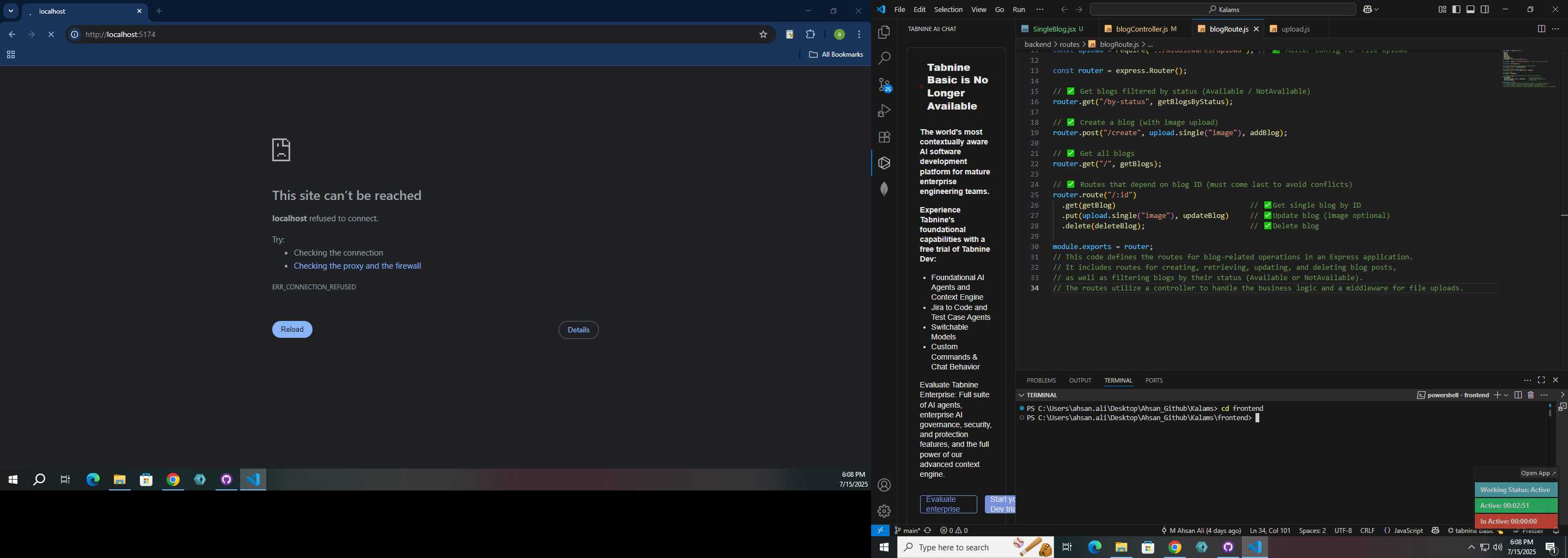Open panel Views and More Actions ellipsis
1568x558 pixels.
tap(1527, 380)
